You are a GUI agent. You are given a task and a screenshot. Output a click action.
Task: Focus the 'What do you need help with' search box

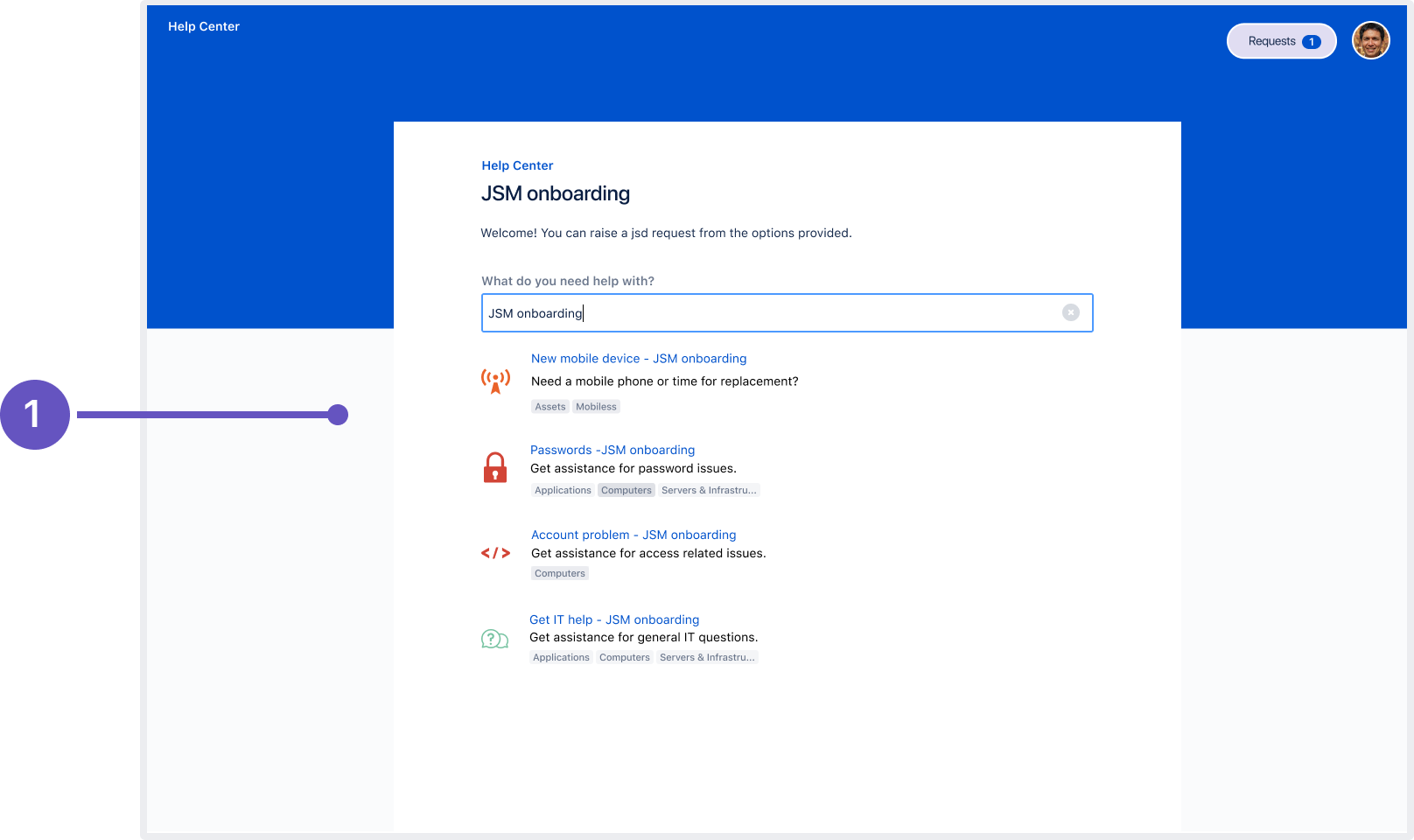pyautogui.click(x=787, y=312)
